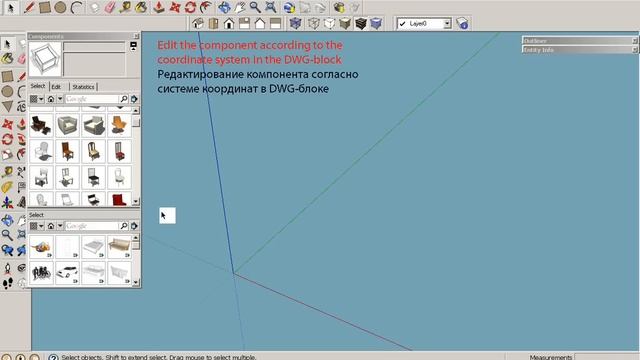Image resolution: width=640 pixels, height=360 pixels.
Task: Open navigation dropdown arrow in lower pane
Action: pos(60,226)
